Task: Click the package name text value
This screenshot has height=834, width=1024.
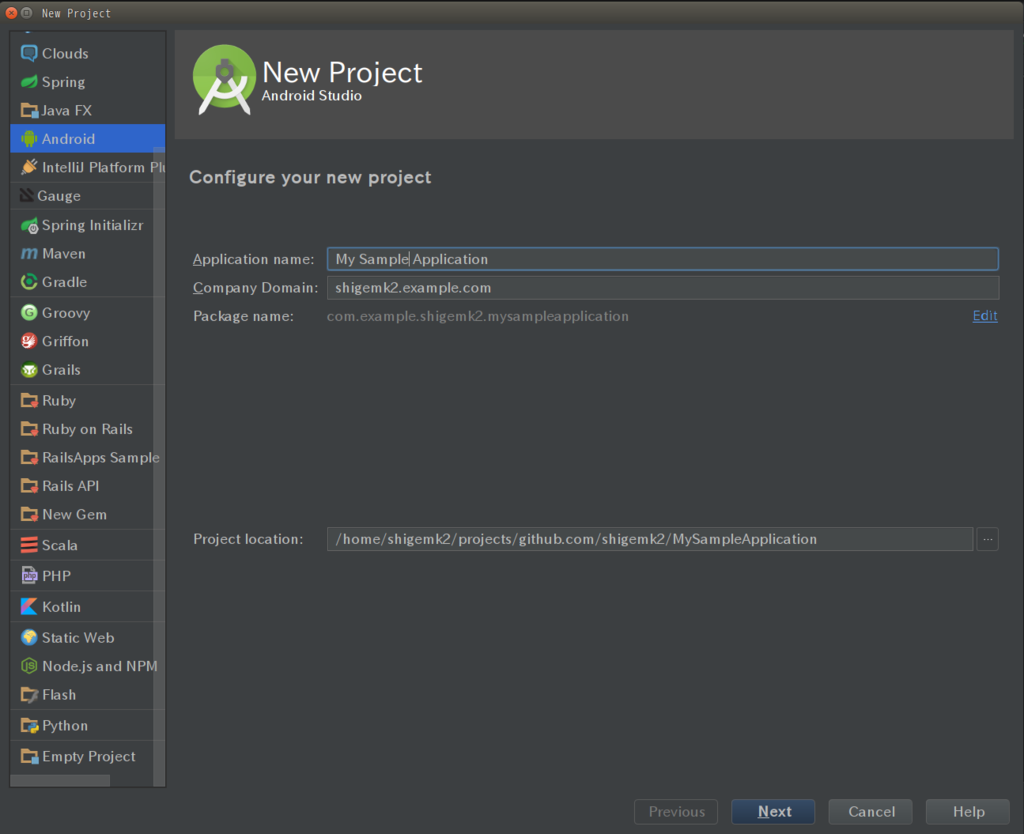Action: click(477, 316)
